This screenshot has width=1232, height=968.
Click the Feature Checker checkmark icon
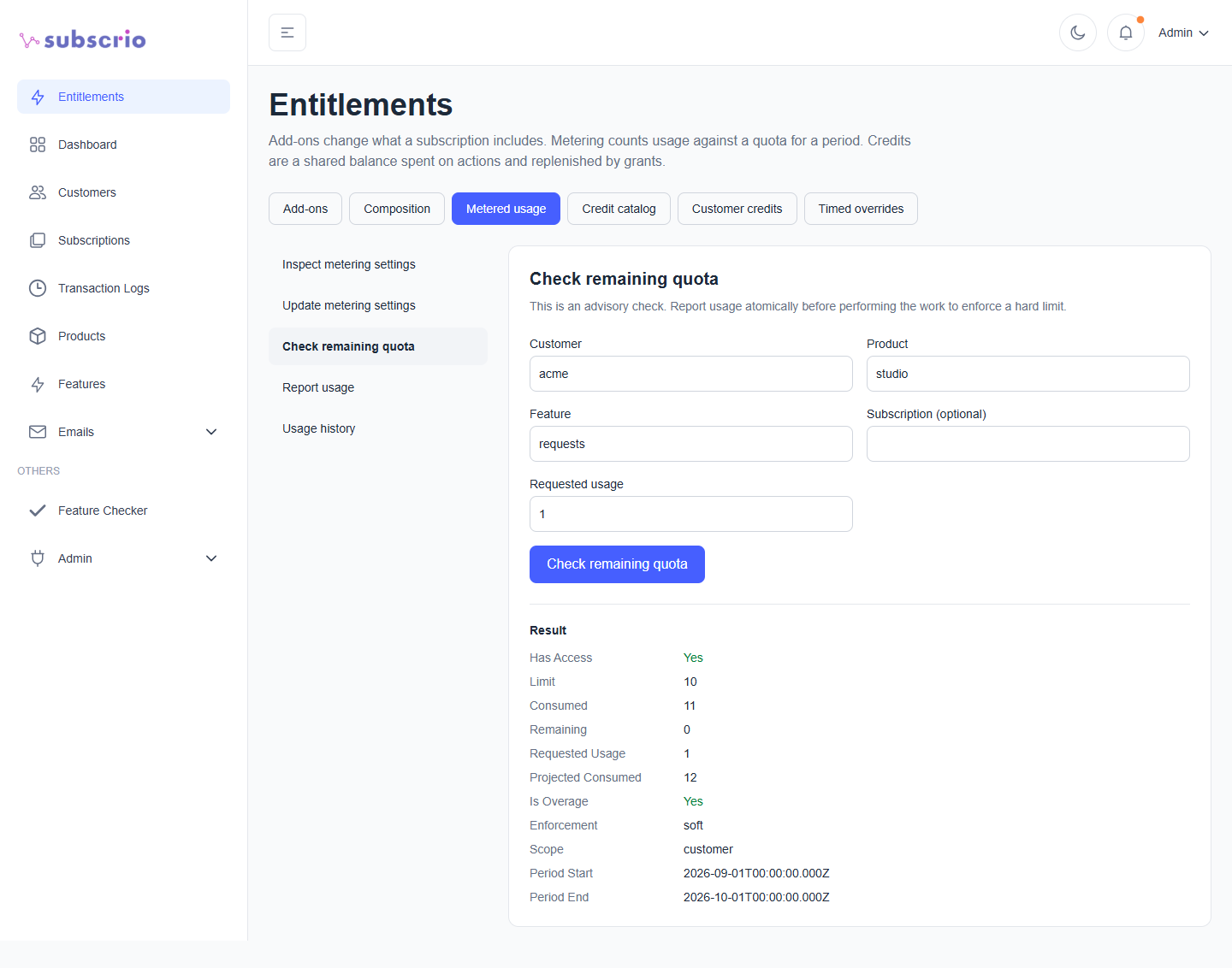coord(38,511)
